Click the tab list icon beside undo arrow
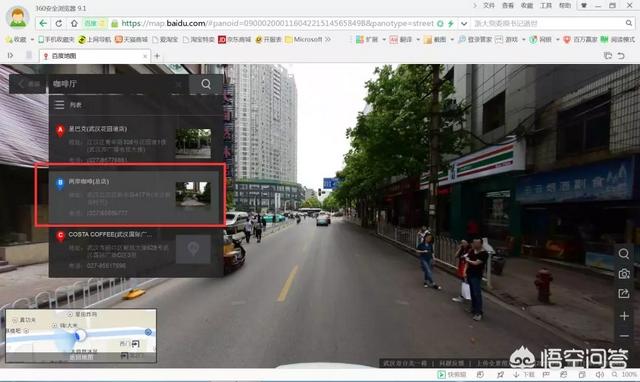640x382 pixels. (608, 56)
